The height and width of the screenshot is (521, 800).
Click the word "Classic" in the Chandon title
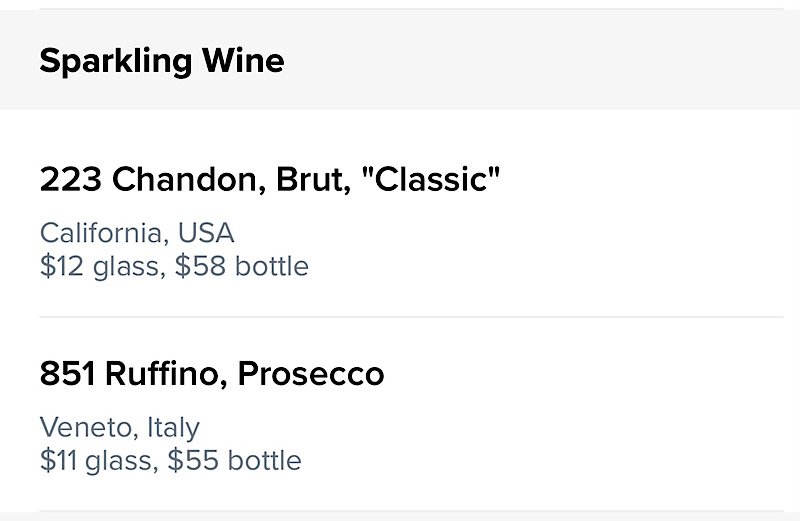click(431, 180)
